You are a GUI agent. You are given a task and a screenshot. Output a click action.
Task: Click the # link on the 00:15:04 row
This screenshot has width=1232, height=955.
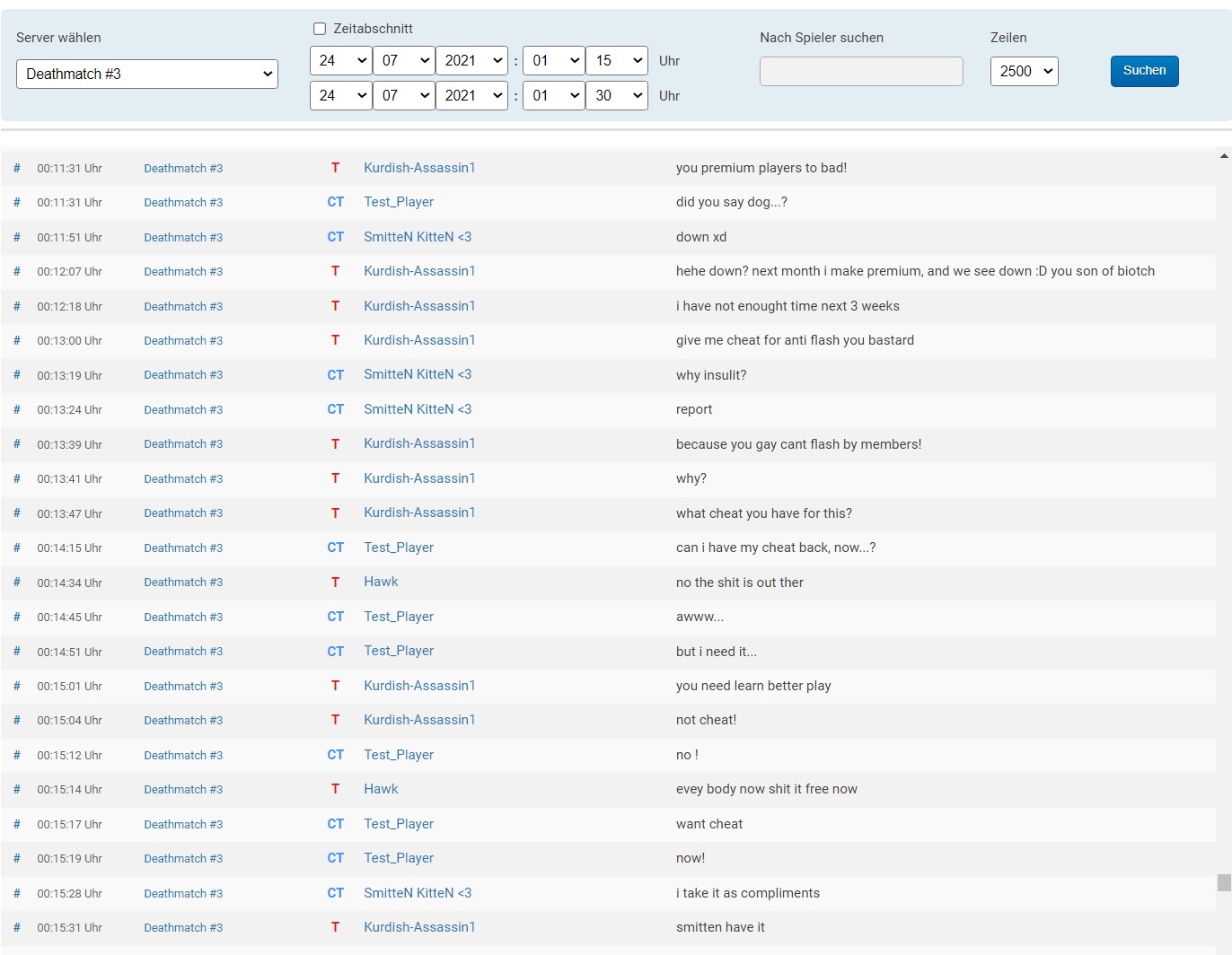click(x=16, y=720)
